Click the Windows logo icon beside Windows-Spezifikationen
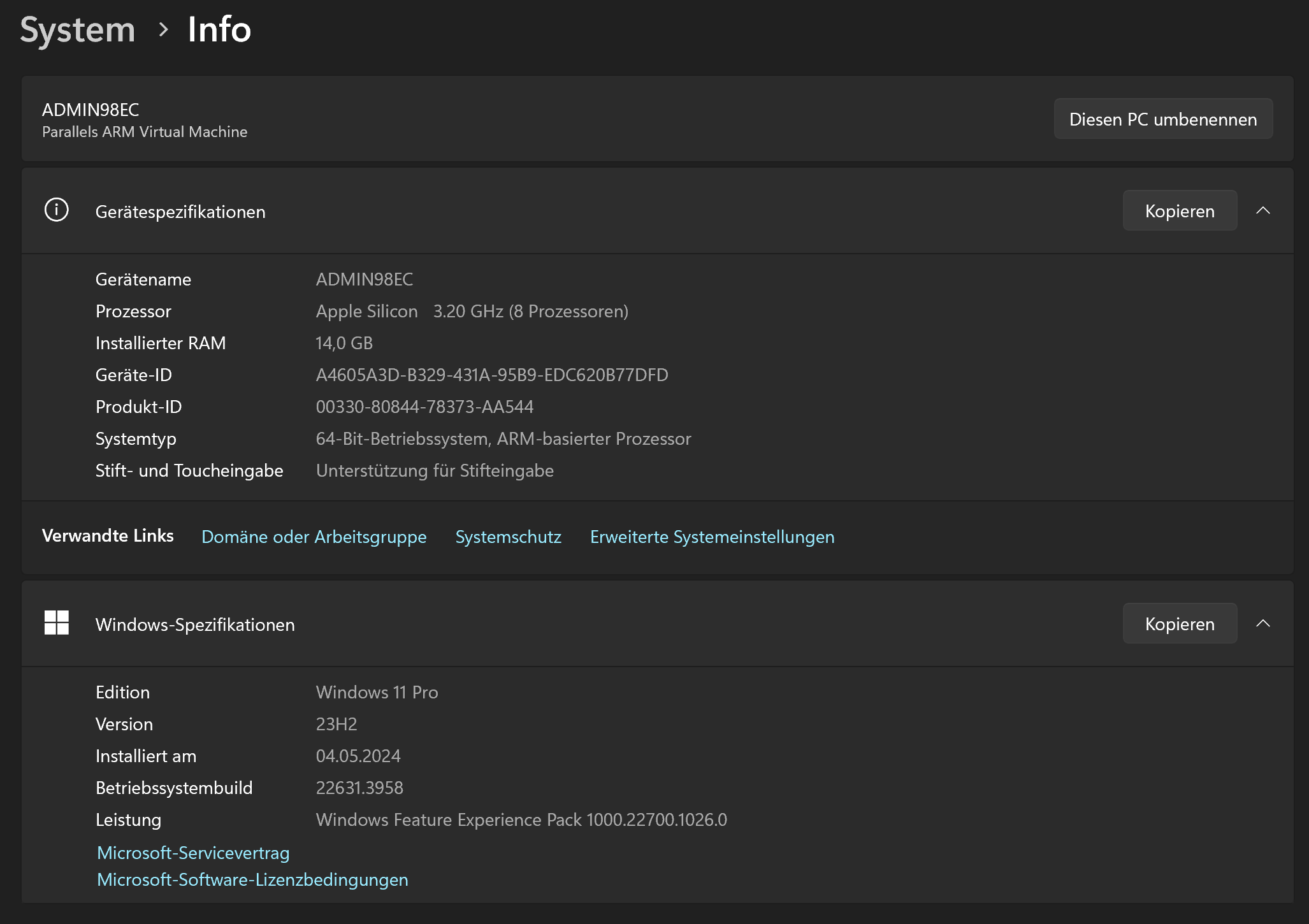 click(56, 623)
